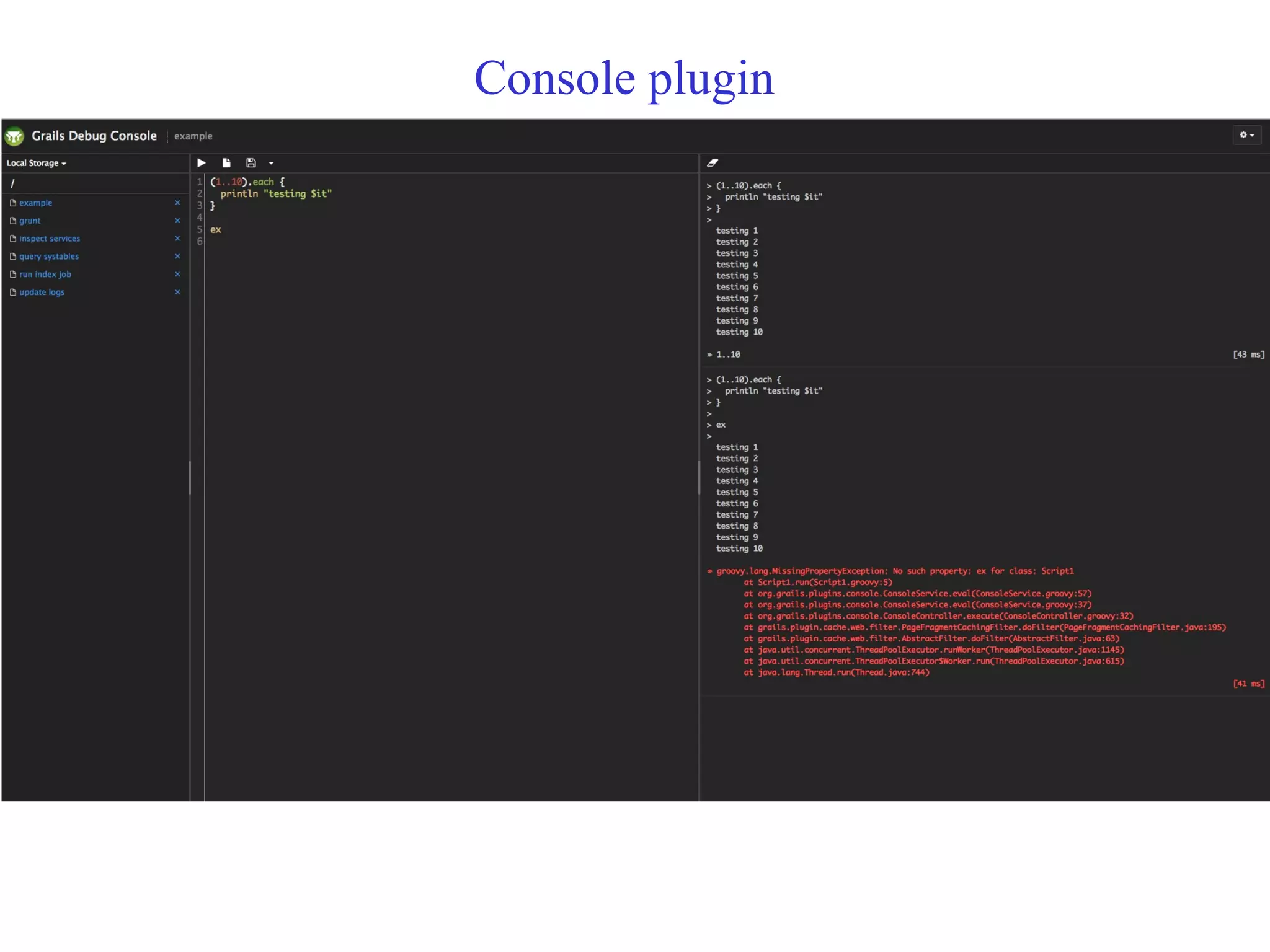Delete run index job with its x
The image size is (1270, 952).
pos(177,275)
